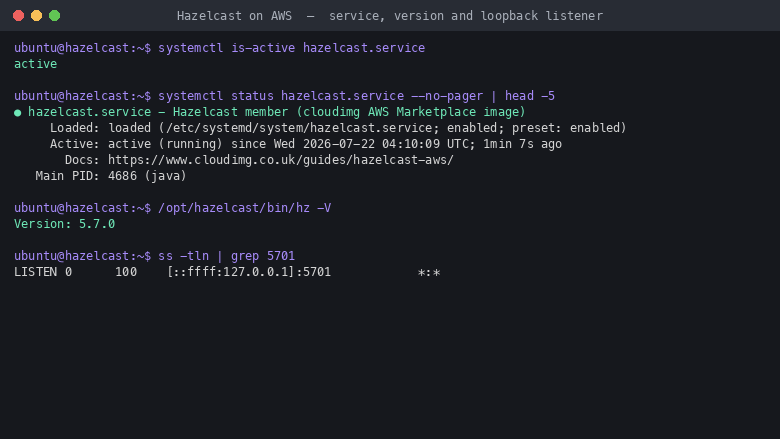Click the green maximize window button
The width and height of the screenshot is (780, 439).
(x=55, y=16)
